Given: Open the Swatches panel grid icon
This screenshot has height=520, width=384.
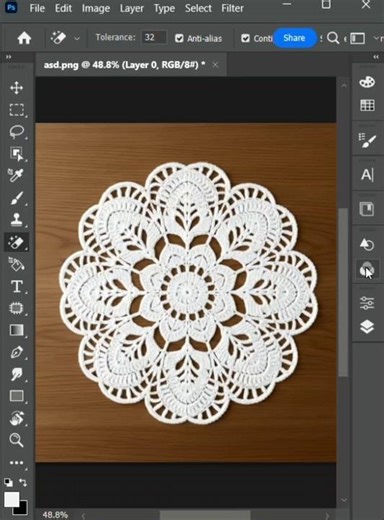Looking at the screenshot, I should 367,105.
